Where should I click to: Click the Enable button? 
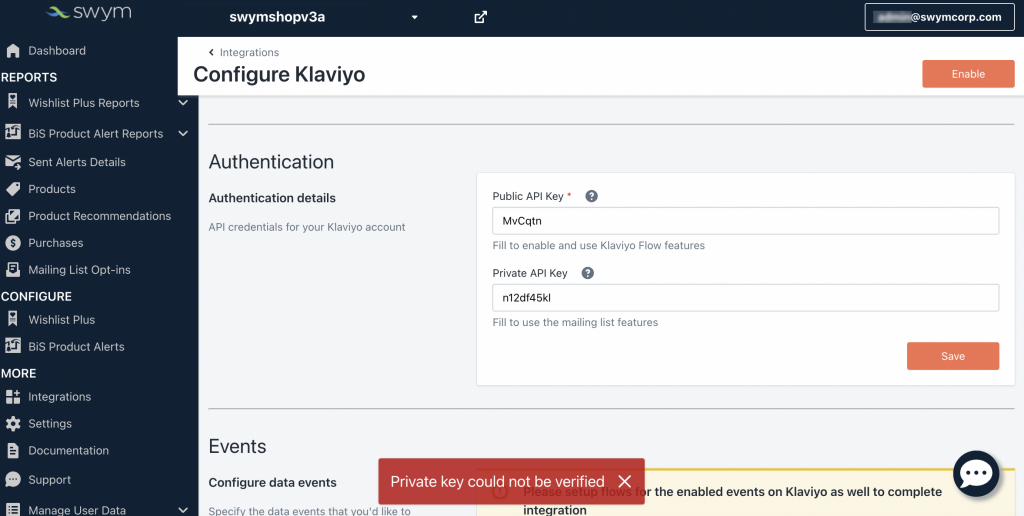click(x=968, y=74)
